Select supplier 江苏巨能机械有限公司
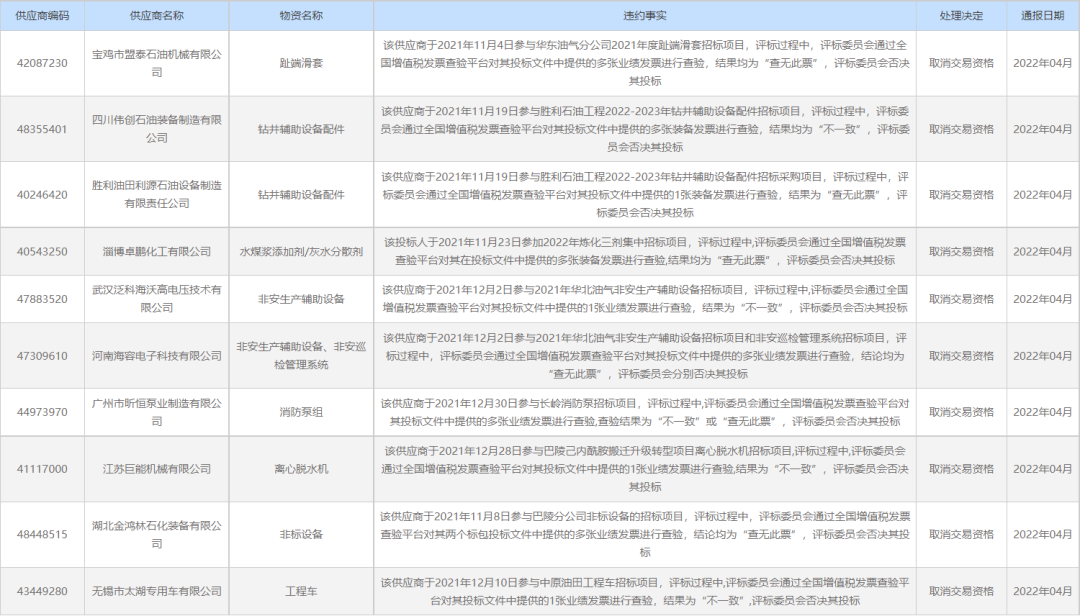The width and height of the screenshot is (1080, 616). (x=156, y=470)
